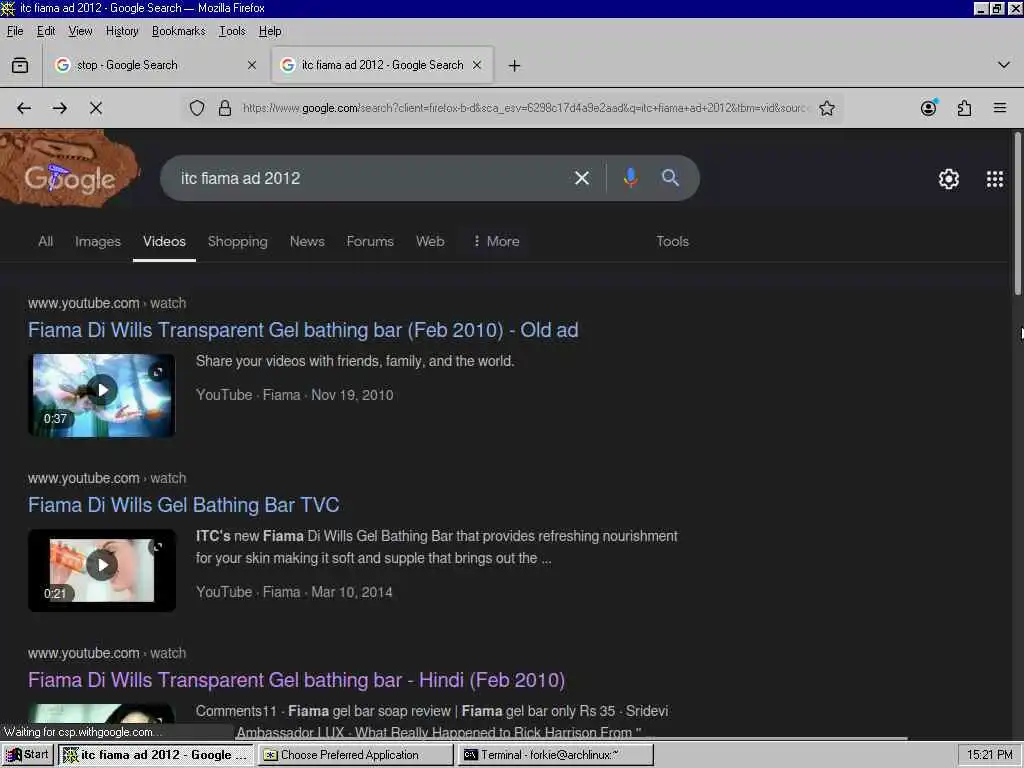The image size is (1024, 768).
Task: List all tabs with the chevron dropdown
Action: pyautogui.click(x=1004, y=65)
